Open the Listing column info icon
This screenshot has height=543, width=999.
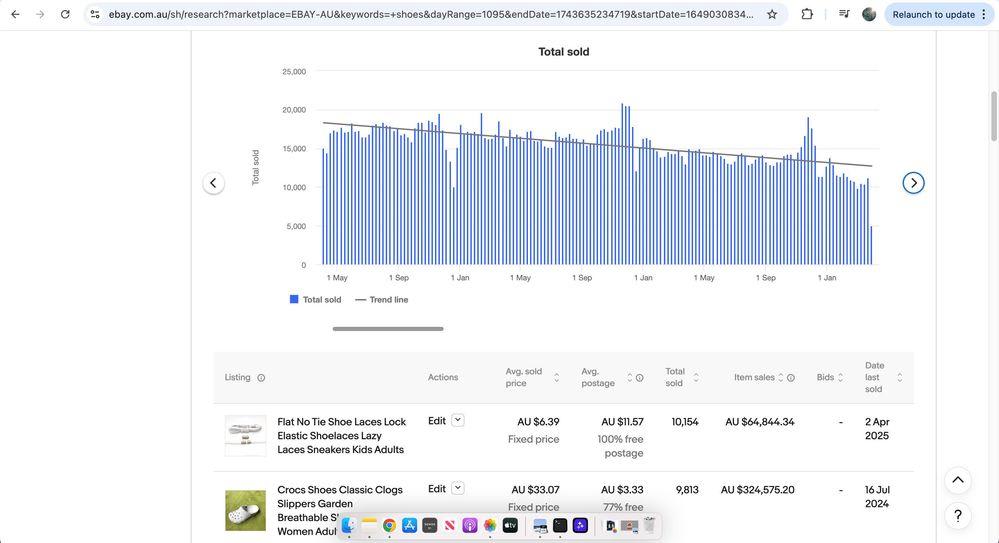(x=261, y=377)
